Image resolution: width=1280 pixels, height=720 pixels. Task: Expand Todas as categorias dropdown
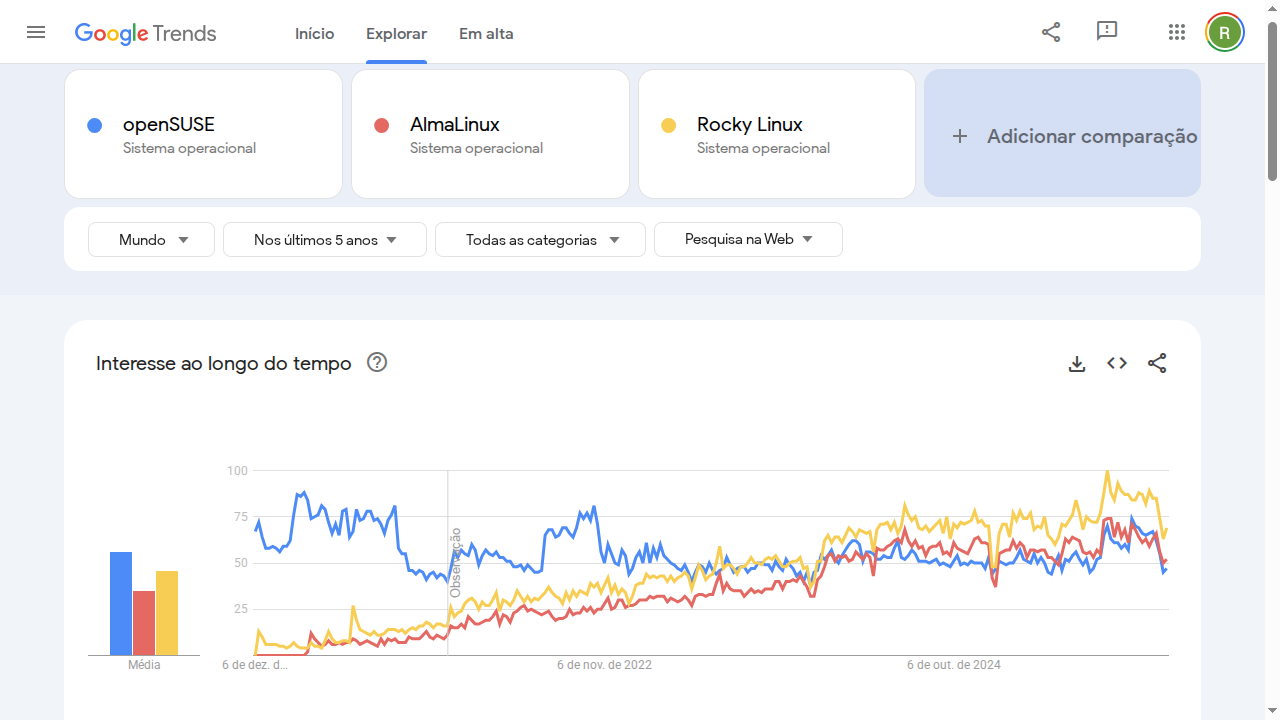pos(541,240)
